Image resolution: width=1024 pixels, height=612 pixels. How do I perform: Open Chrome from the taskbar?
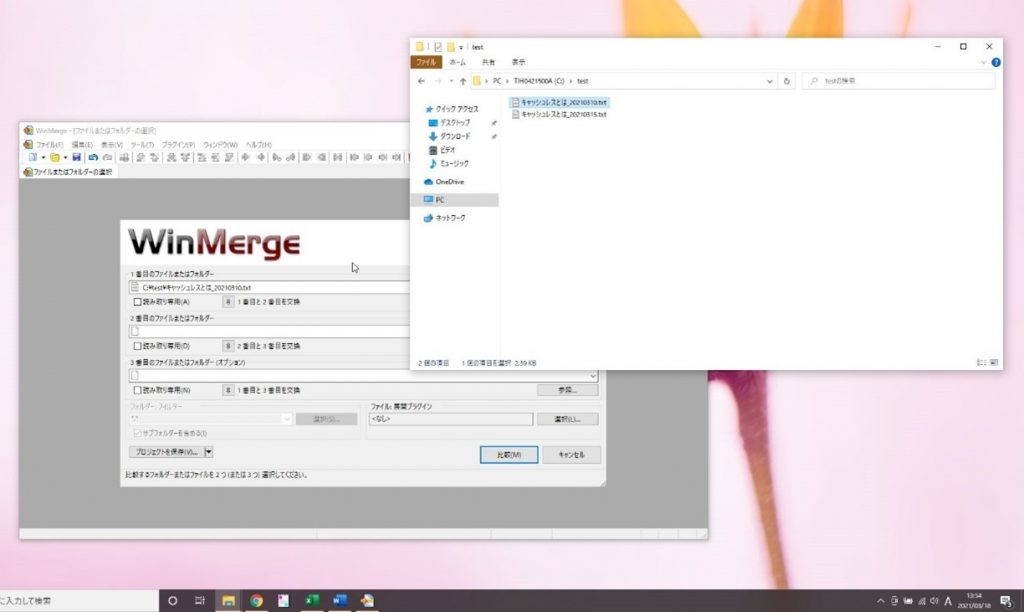[x=256, y=600]
